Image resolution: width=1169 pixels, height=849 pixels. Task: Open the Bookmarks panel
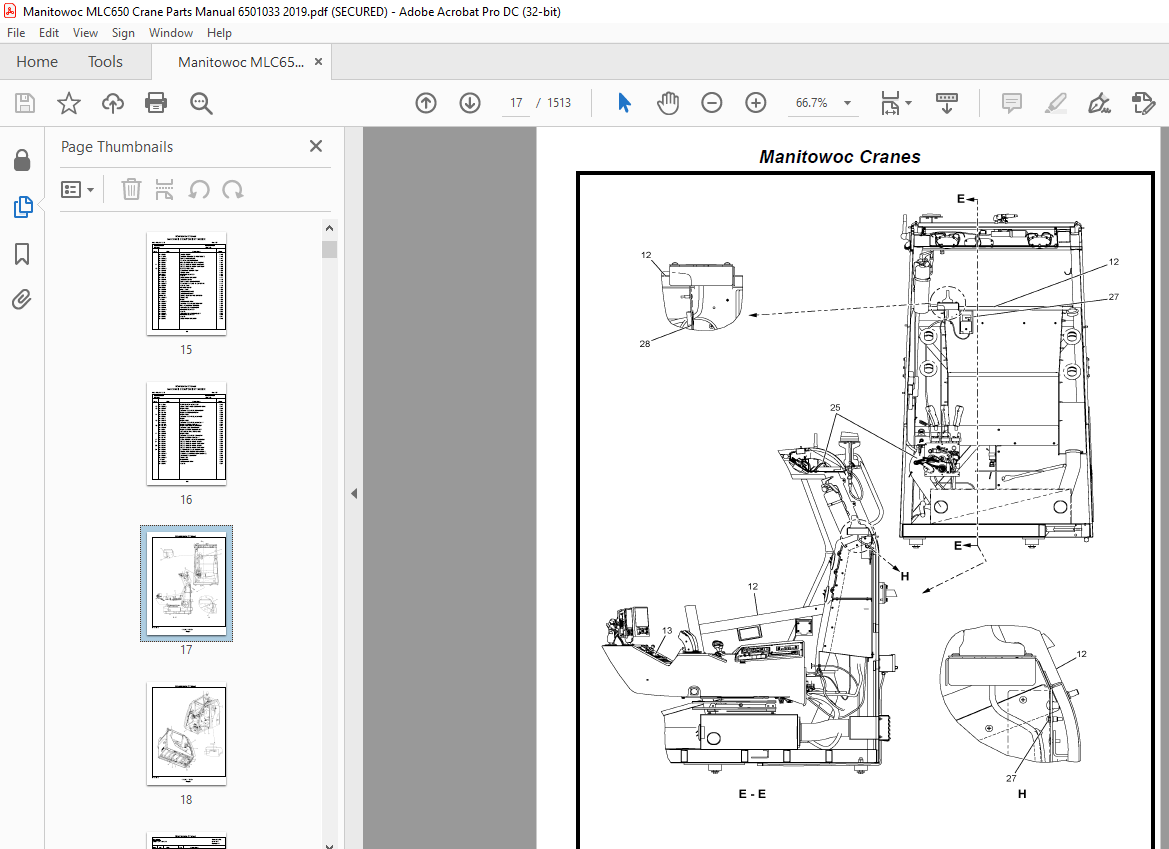22,253
